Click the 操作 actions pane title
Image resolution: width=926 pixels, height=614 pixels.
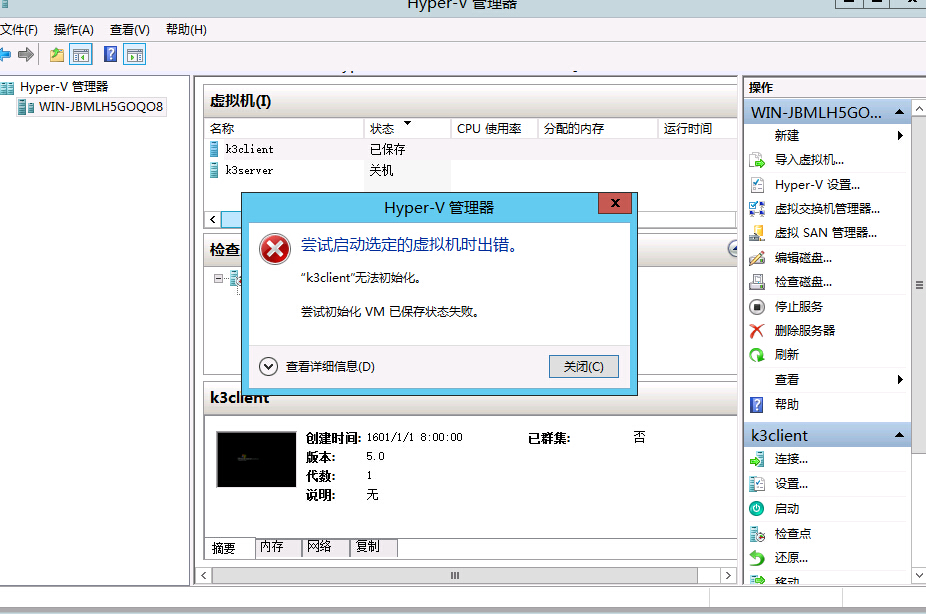[x=761, y=88]
